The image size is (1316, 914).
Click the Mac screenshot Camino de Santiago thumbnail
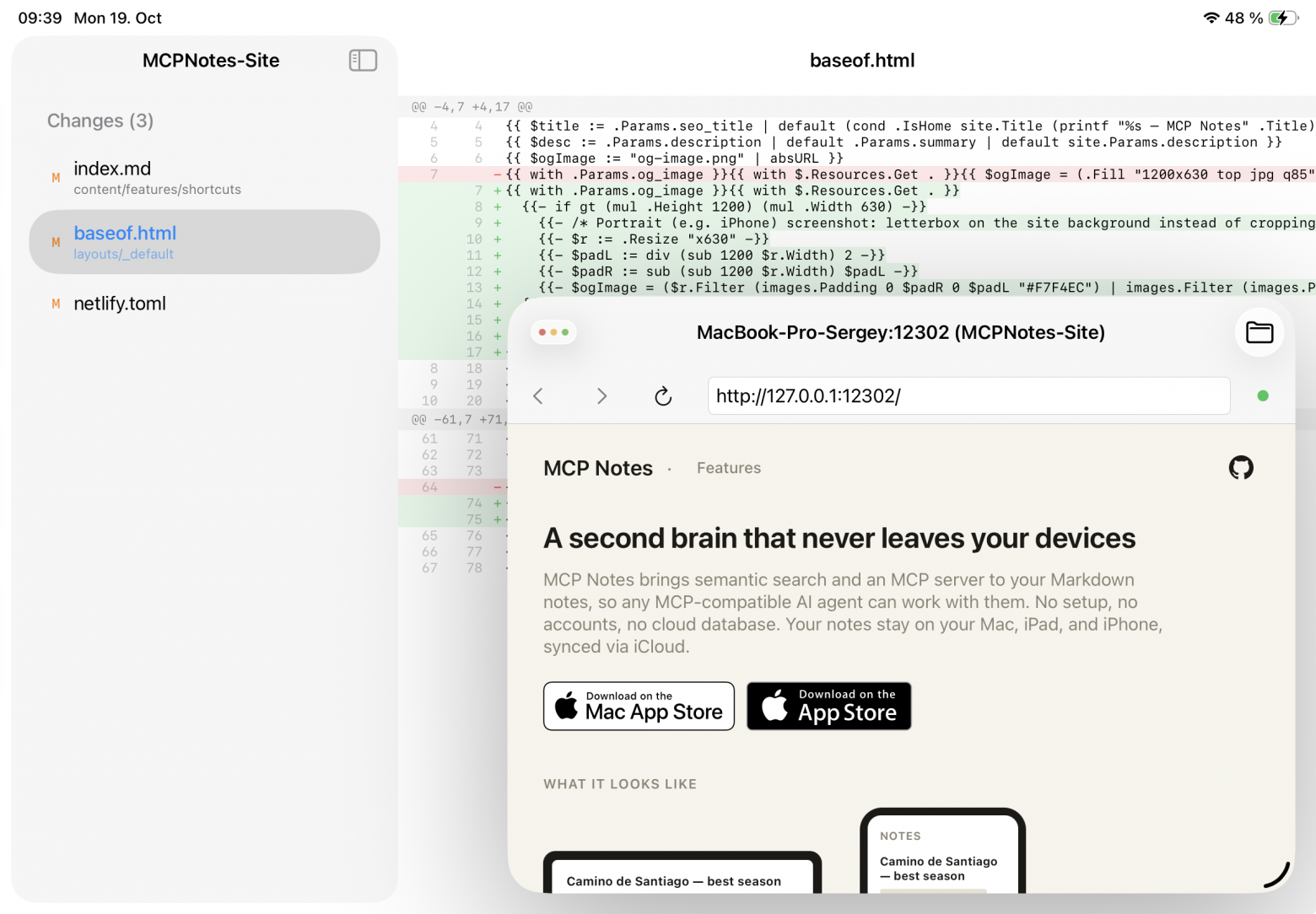tap(682, 872)
